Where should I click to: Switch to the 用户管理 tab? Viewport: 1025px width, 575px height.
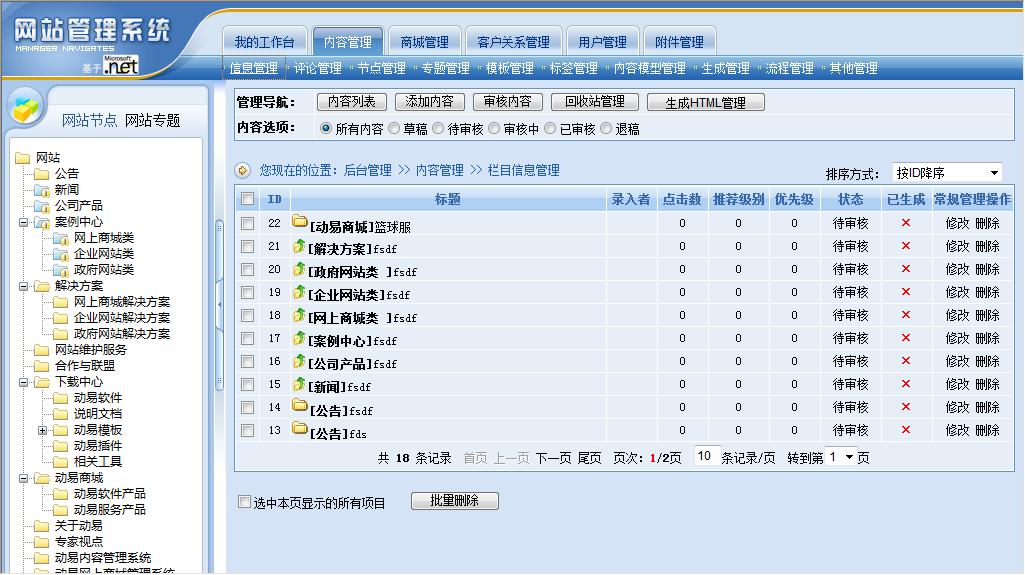[x=602, y=42]
